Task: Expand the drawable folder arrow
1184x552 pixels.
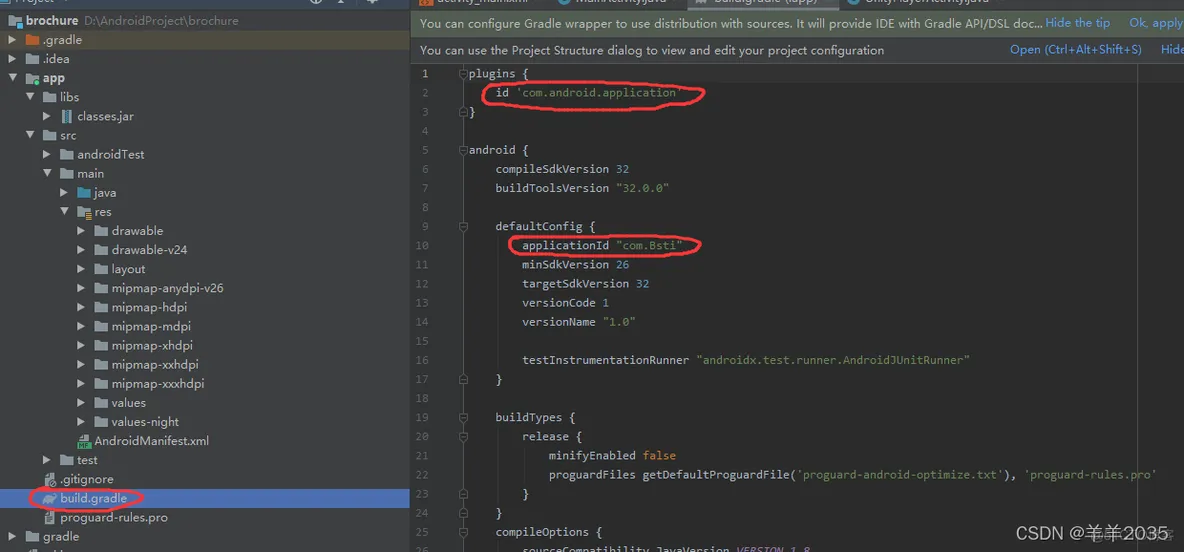Action: click(82, 231)
